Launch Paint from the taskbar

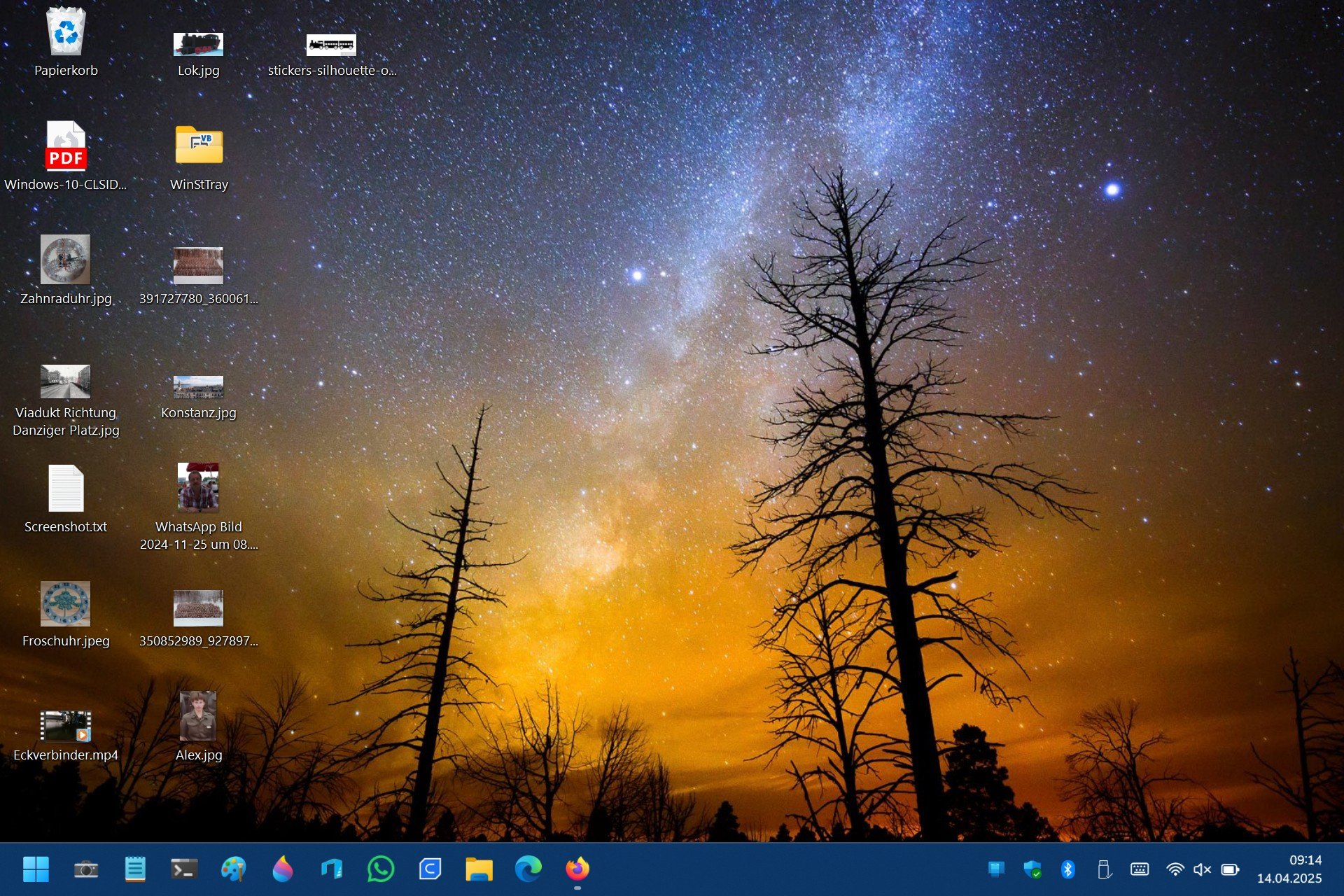(233, 869)
